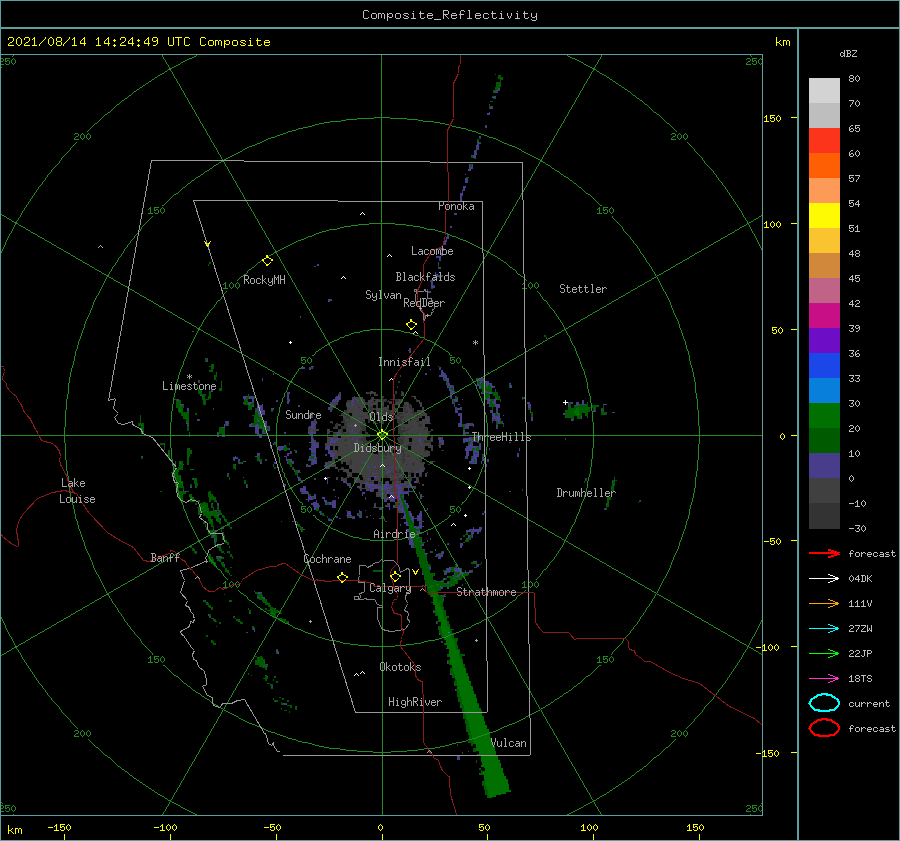Click the cyan 'current' ellipse icon
This screenshot has width=900, height=841.
[x=824, y=703]
